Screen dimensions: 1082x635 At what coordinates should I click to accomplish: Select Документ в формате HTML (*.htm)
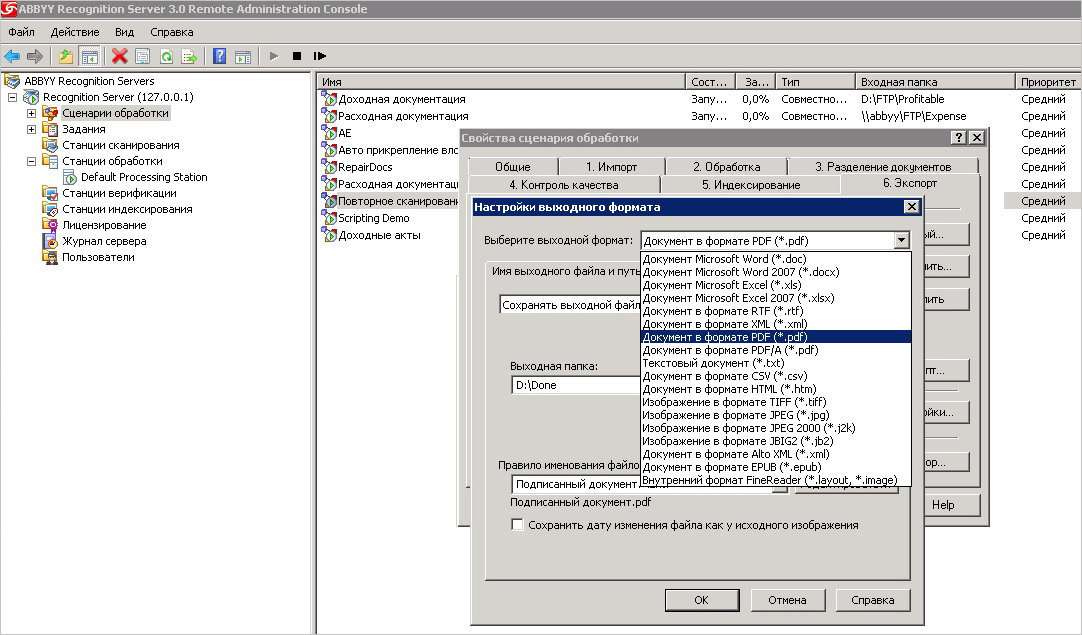(x=776, y=389)
